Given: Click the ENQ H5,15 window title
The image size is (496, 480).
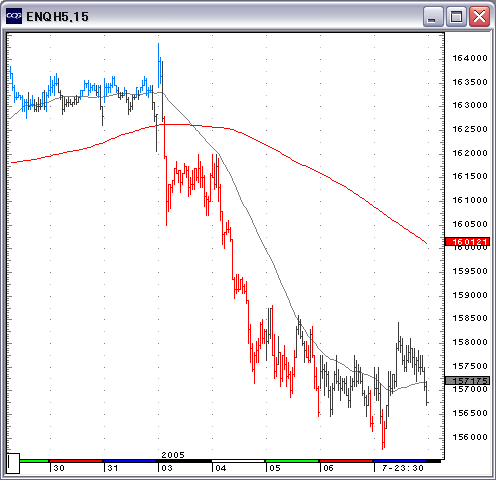Looking at the screenshot, I should (x=57, y=17).
